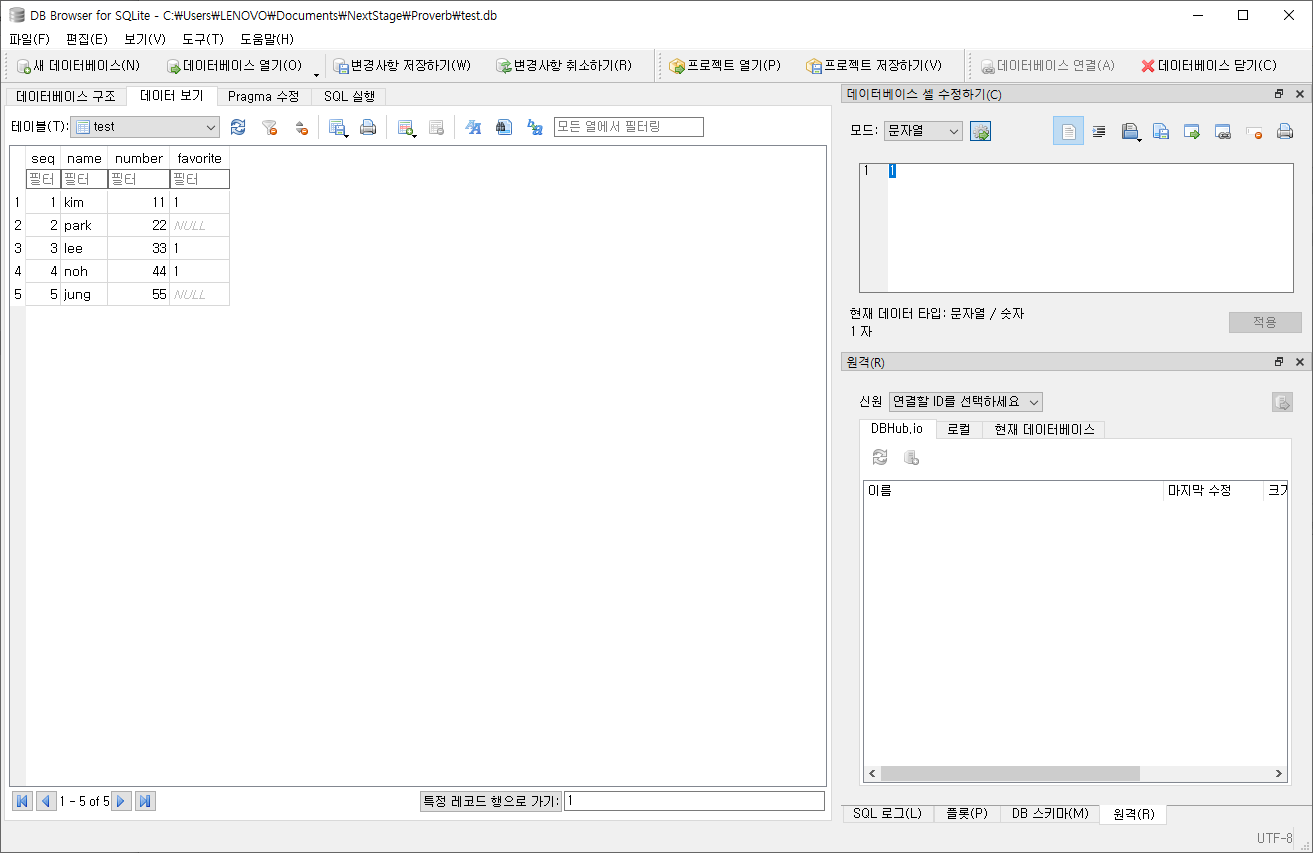
Task: Click the find binoculars icon
Action: click(504, 127)
